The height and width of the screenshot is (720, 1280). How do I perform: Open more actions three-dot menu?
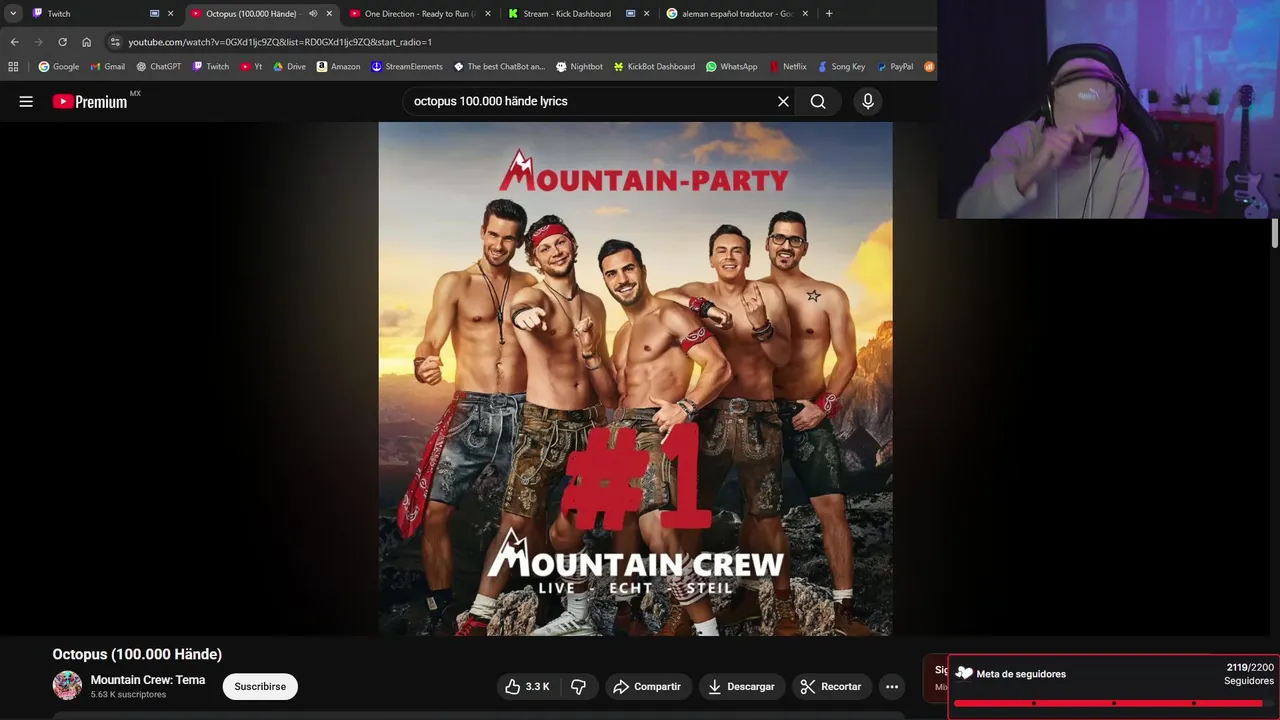point(892,686)
